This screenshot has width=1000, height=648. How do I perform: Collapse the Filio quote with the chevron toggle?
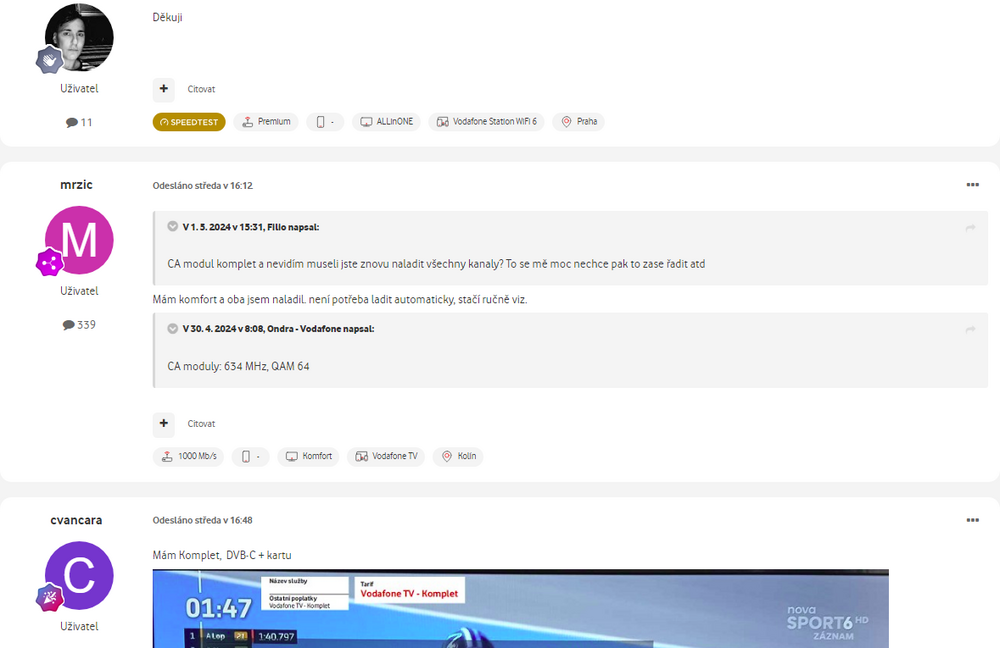point(173,227)
